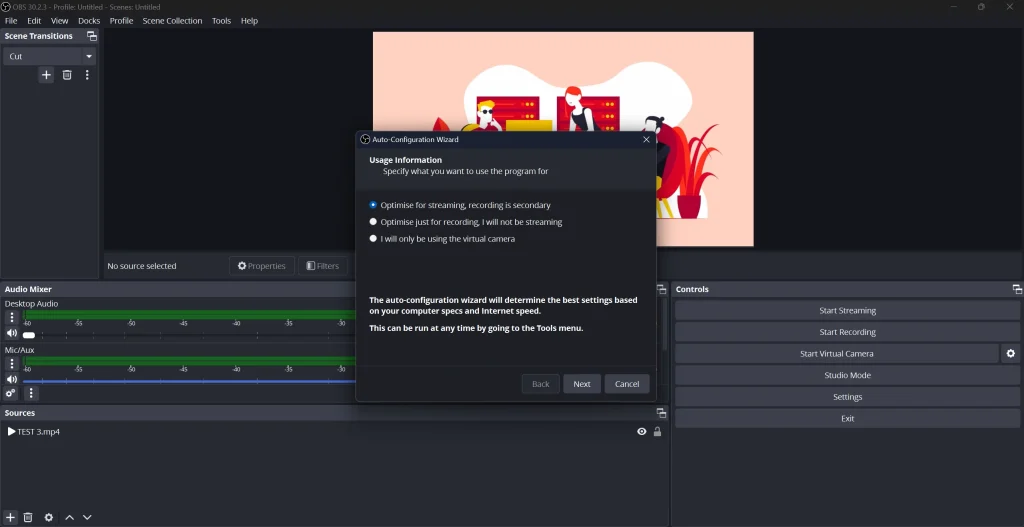Viewport: 1024px width, 527px height.
Task: Click the Start Streaming button
Action: 848,311
